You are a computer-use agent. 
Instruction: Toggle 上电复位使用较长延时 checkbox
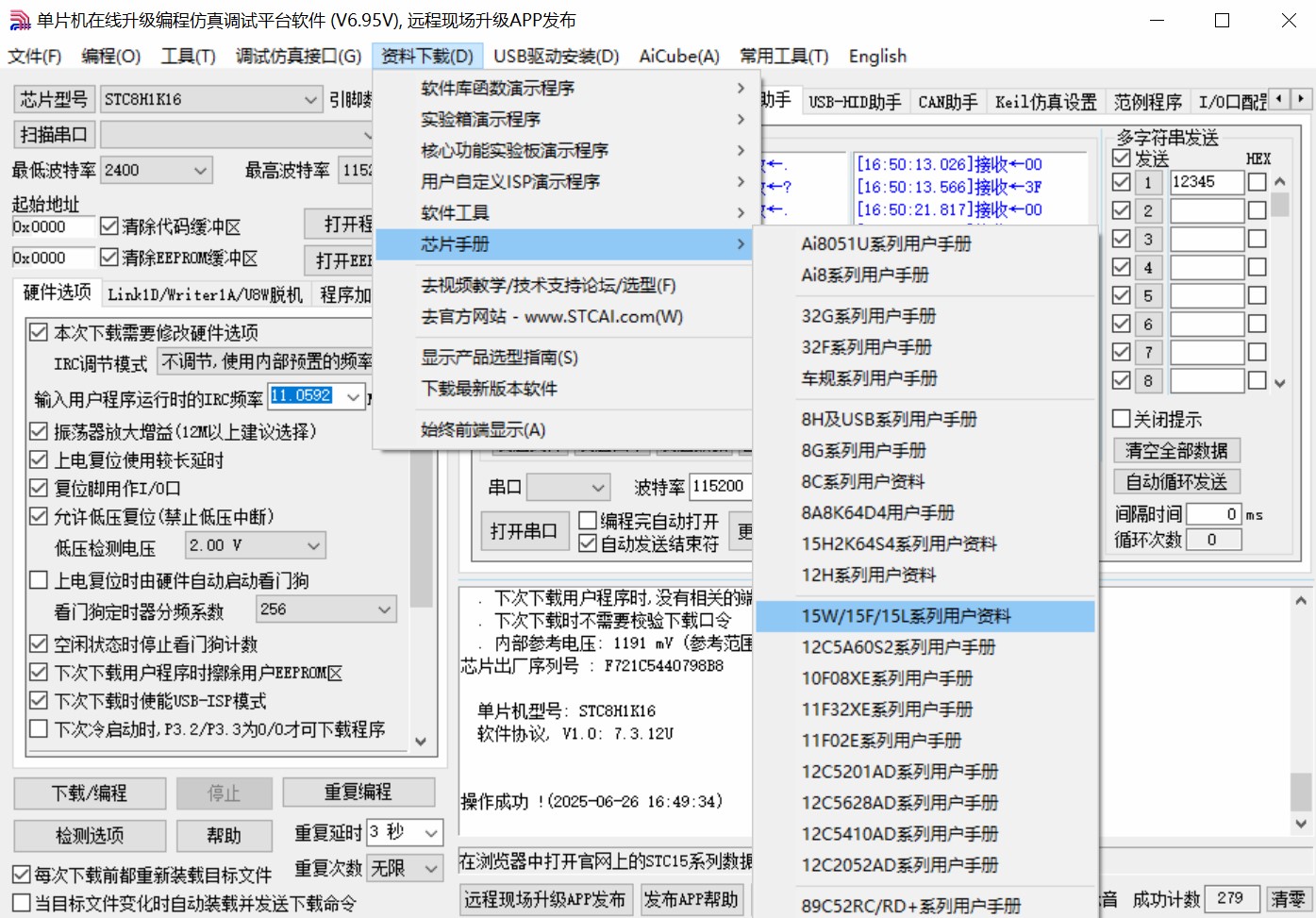[39, 459]
